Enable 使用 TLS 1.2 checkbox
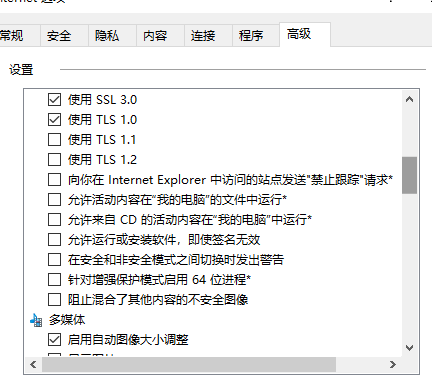Screen dimensions: 432x377 click(54, 160)
